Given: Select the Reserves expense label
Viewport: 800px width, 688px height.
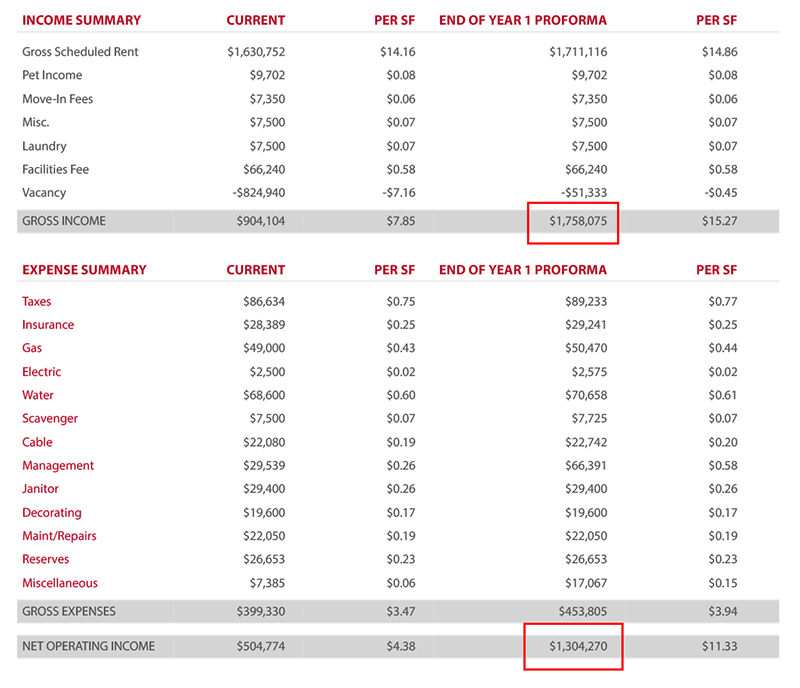Looking at the screenshot, I should click(46, 560).
